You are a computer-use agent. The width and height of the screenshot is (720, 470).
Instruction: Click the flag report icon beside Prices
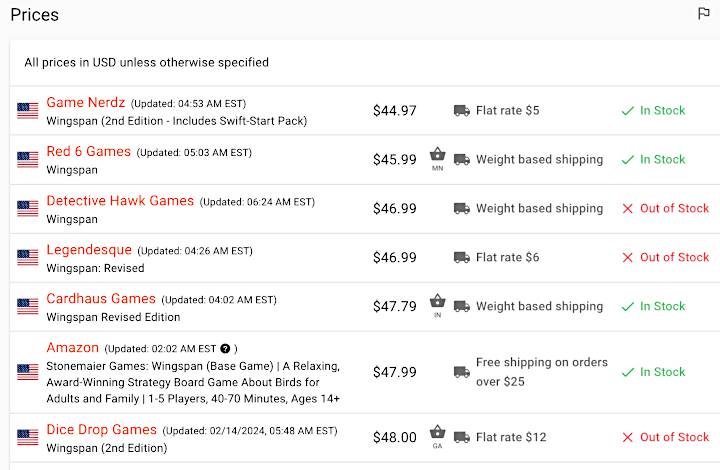(x=703, y=14)
